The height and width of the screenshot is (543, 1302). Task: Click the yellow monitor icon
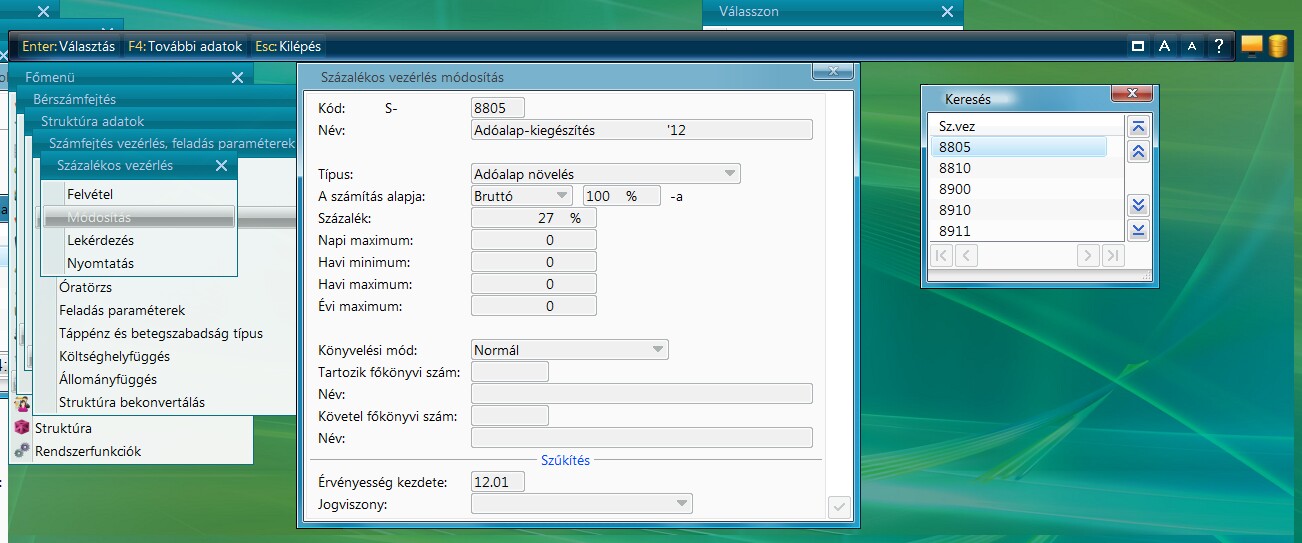(x=1251, y=45)
